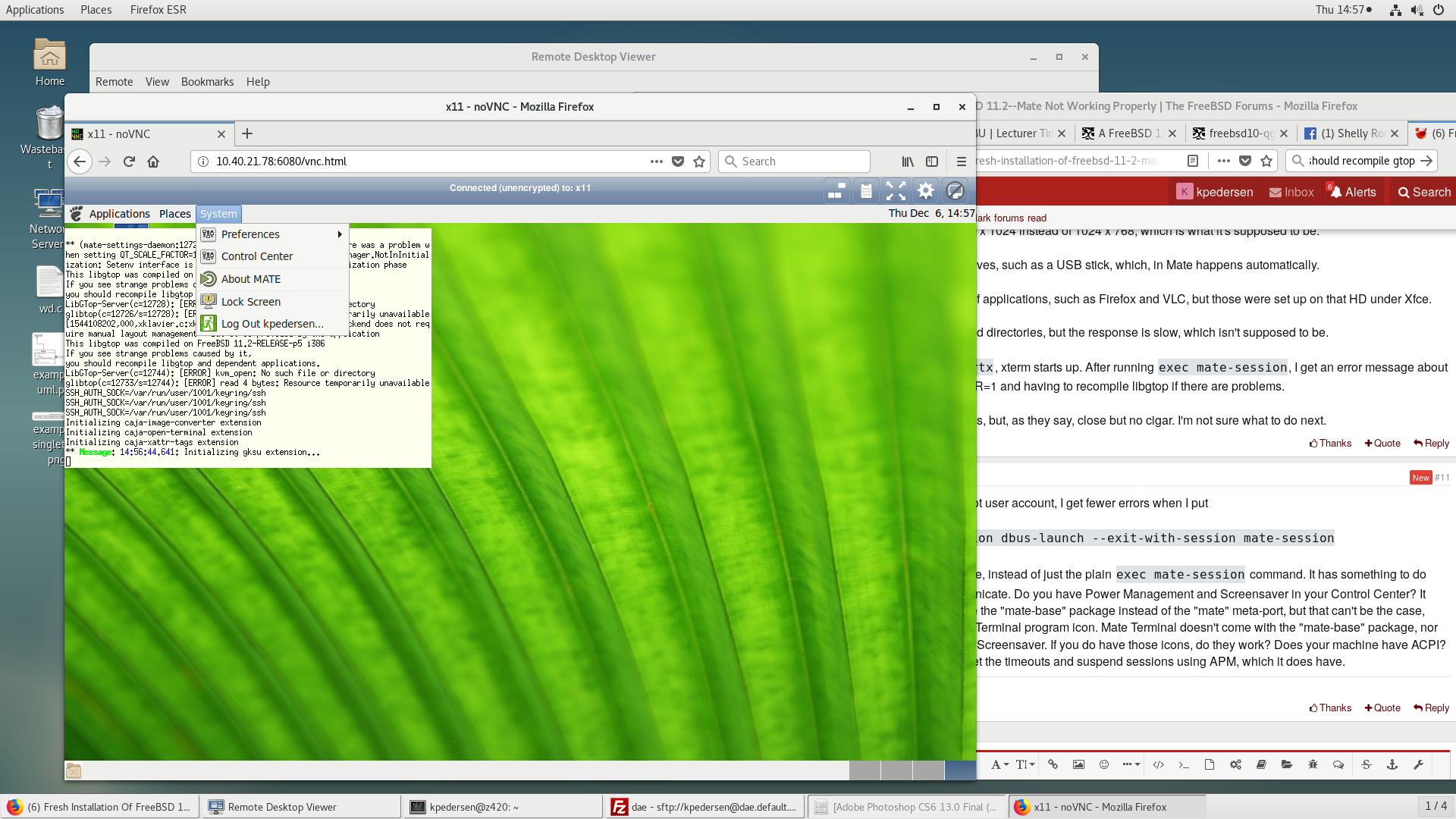The height and width of the screenshot is (819, 1456).
Task: Click the strikethrough editor icon
Action: pos(1366,764)
